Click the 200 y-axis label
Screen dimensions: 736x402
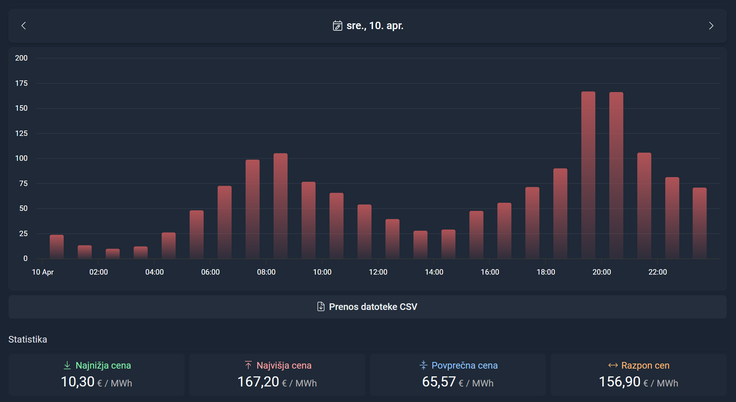[22, 58]
